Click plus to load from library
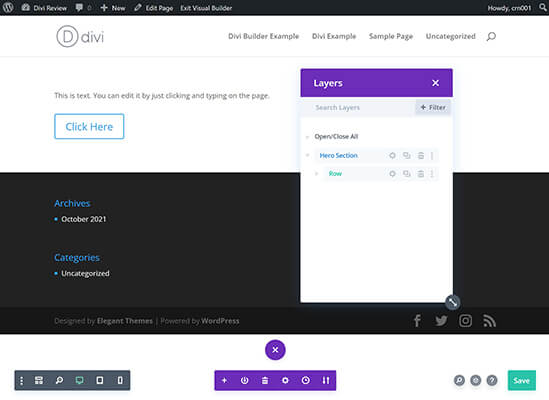 click(224, 380)
